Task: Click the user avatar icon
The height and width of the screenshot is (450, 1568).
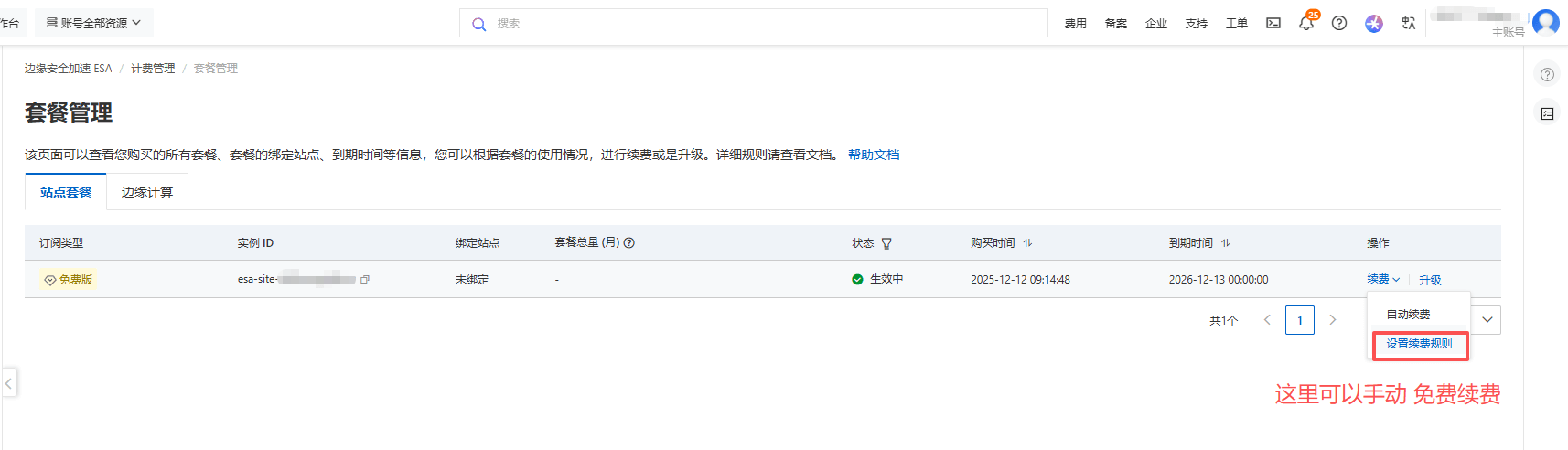Action: click(x=1545, y=22)
